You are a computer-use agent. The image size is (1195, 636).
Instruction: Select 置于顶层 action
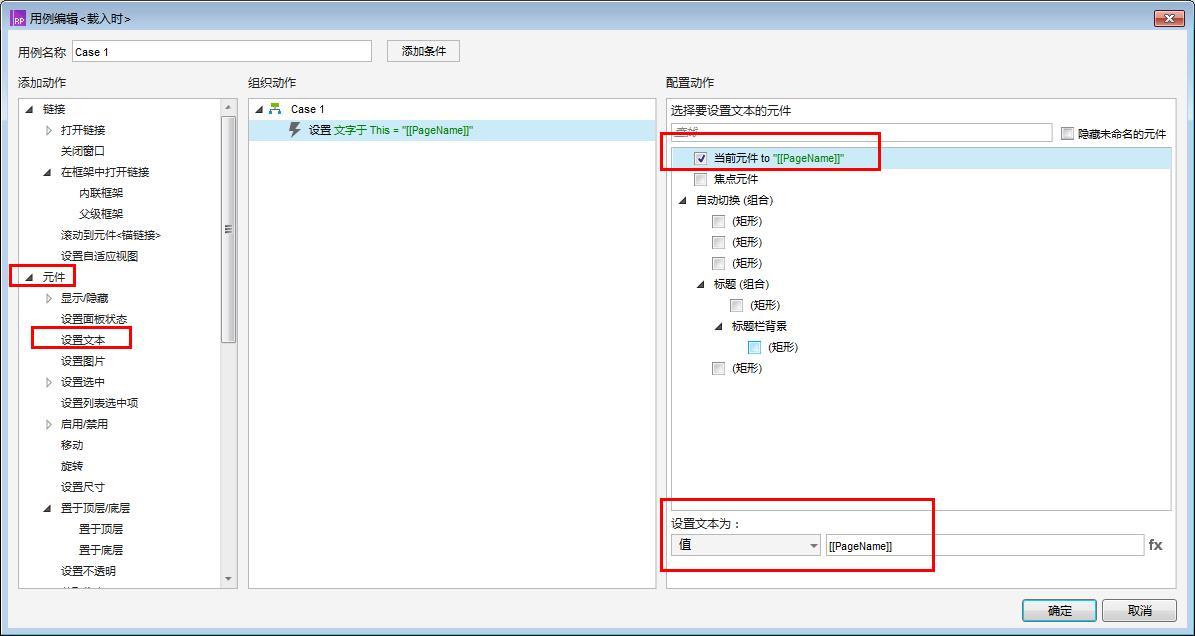click(x=101, y=529)
